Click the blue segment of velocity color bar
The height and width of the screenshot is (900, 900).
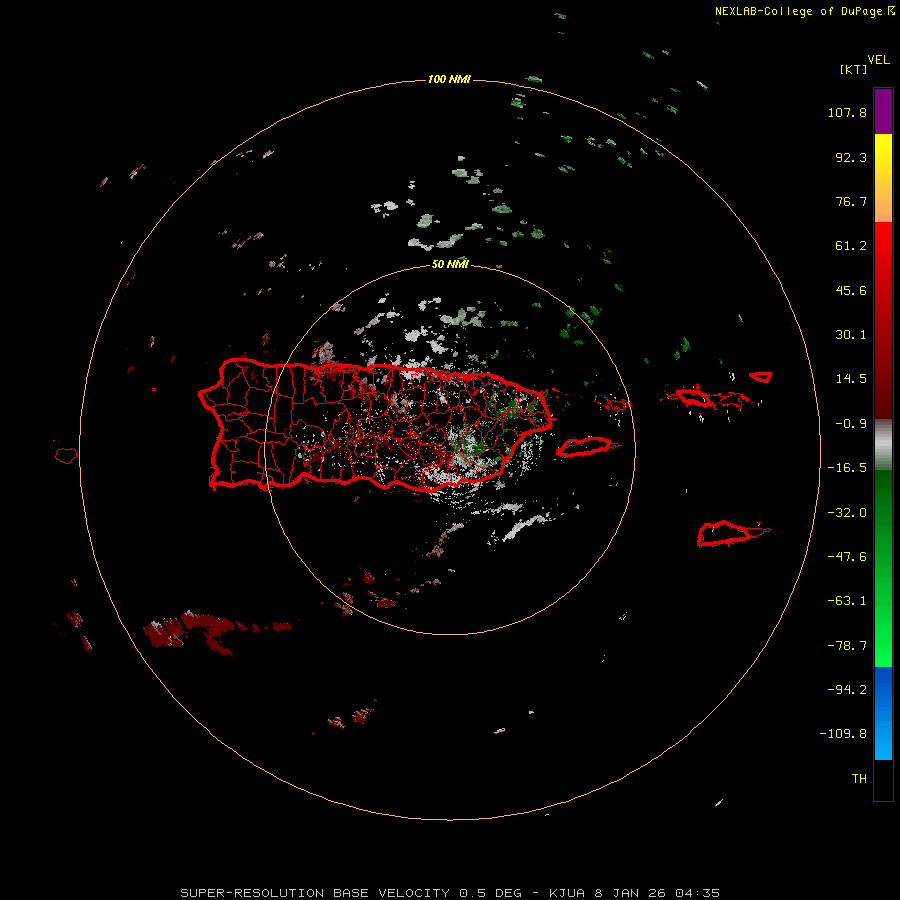(883, 713)
